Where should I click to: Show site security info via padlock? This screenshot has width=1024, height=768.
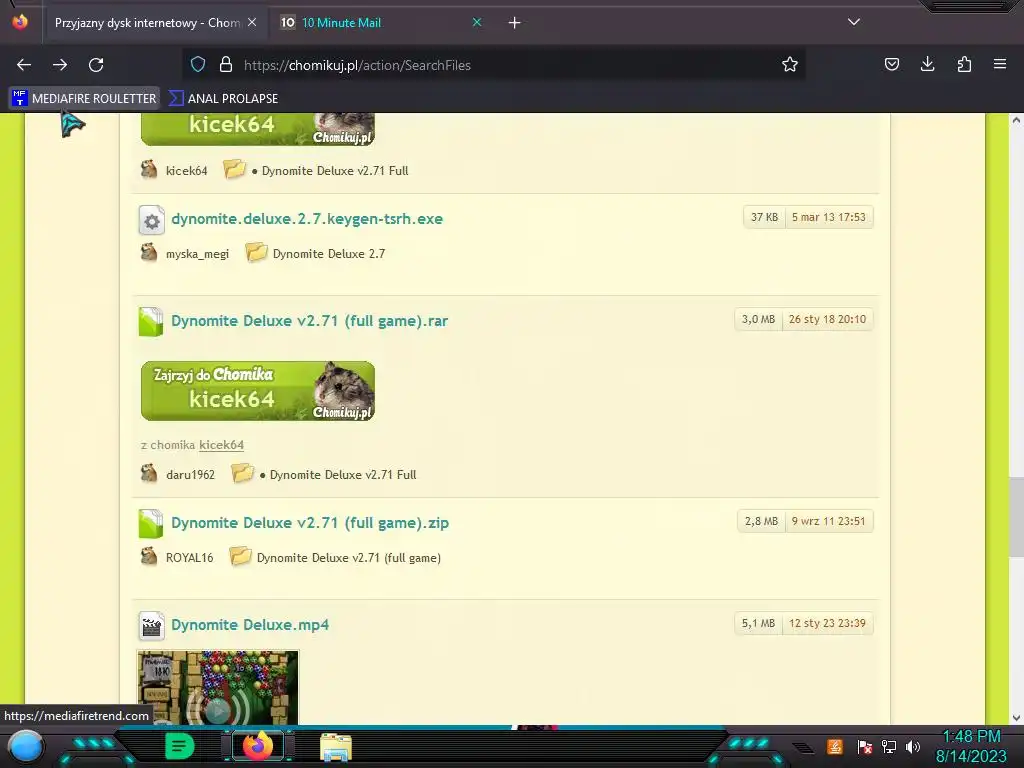coord(226,65)
